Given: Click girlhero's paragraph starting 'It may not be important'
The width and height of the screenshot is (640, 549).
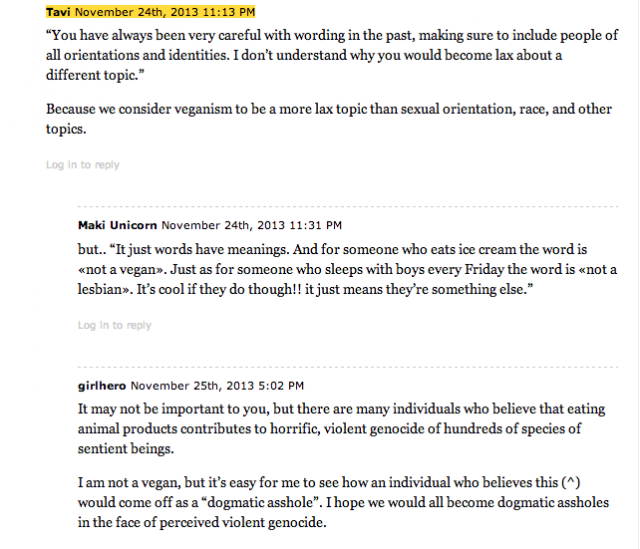Looking at the screenshot, I should (x=341, y=429).
